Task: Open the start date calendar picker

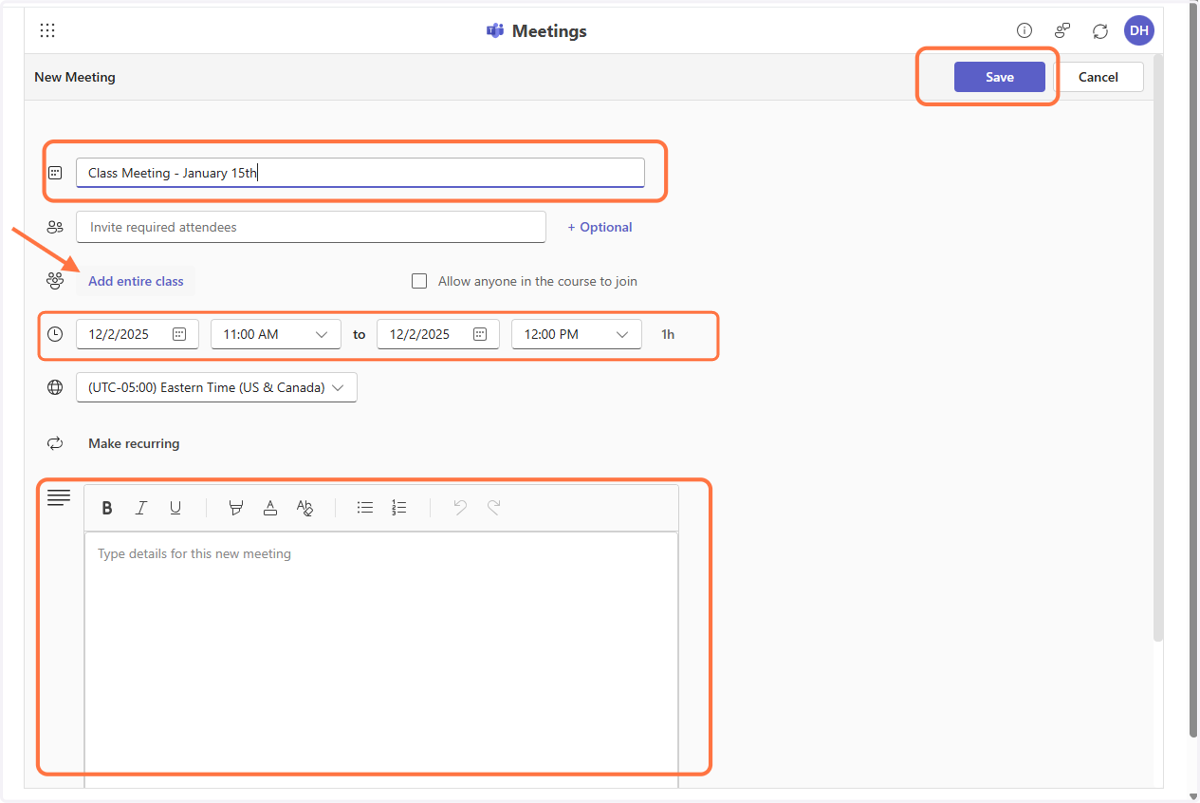Action: tap(179, 334)
